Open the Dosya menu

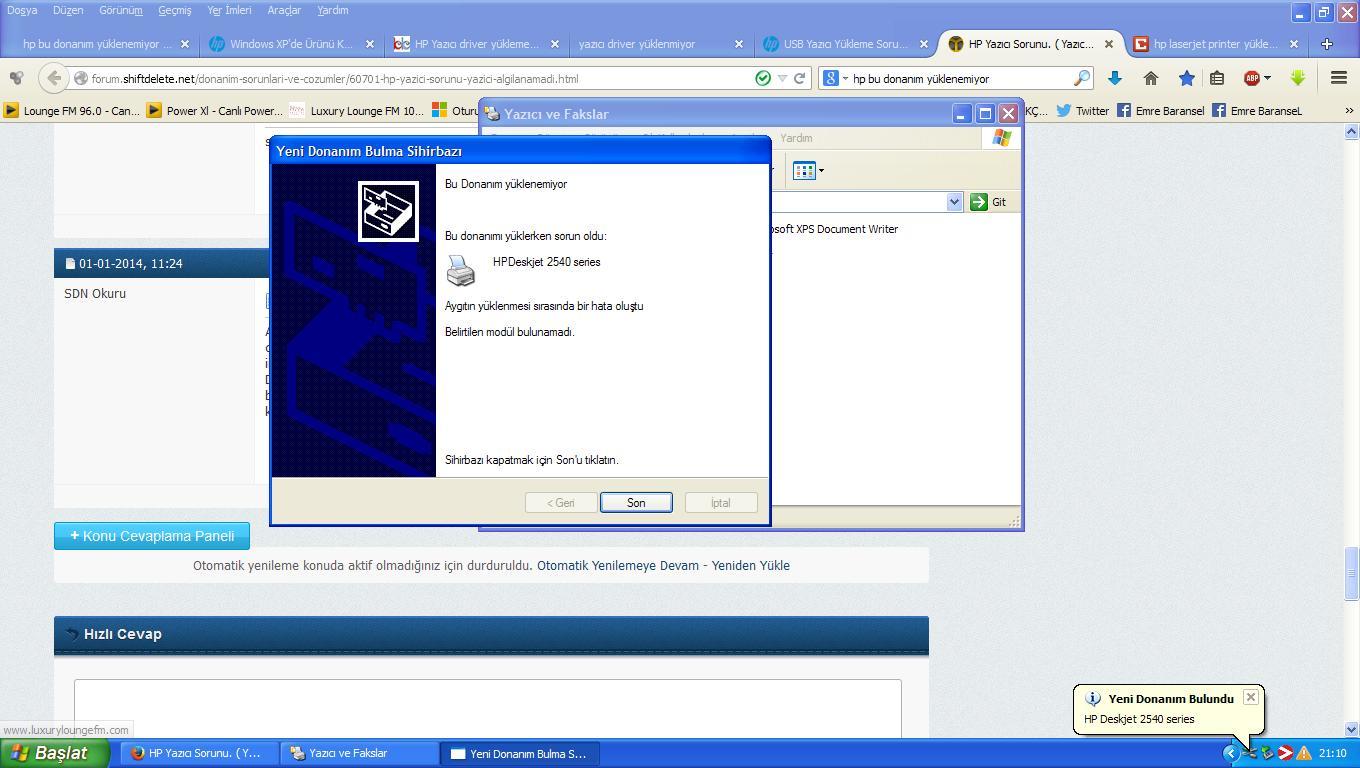(22, 10)
